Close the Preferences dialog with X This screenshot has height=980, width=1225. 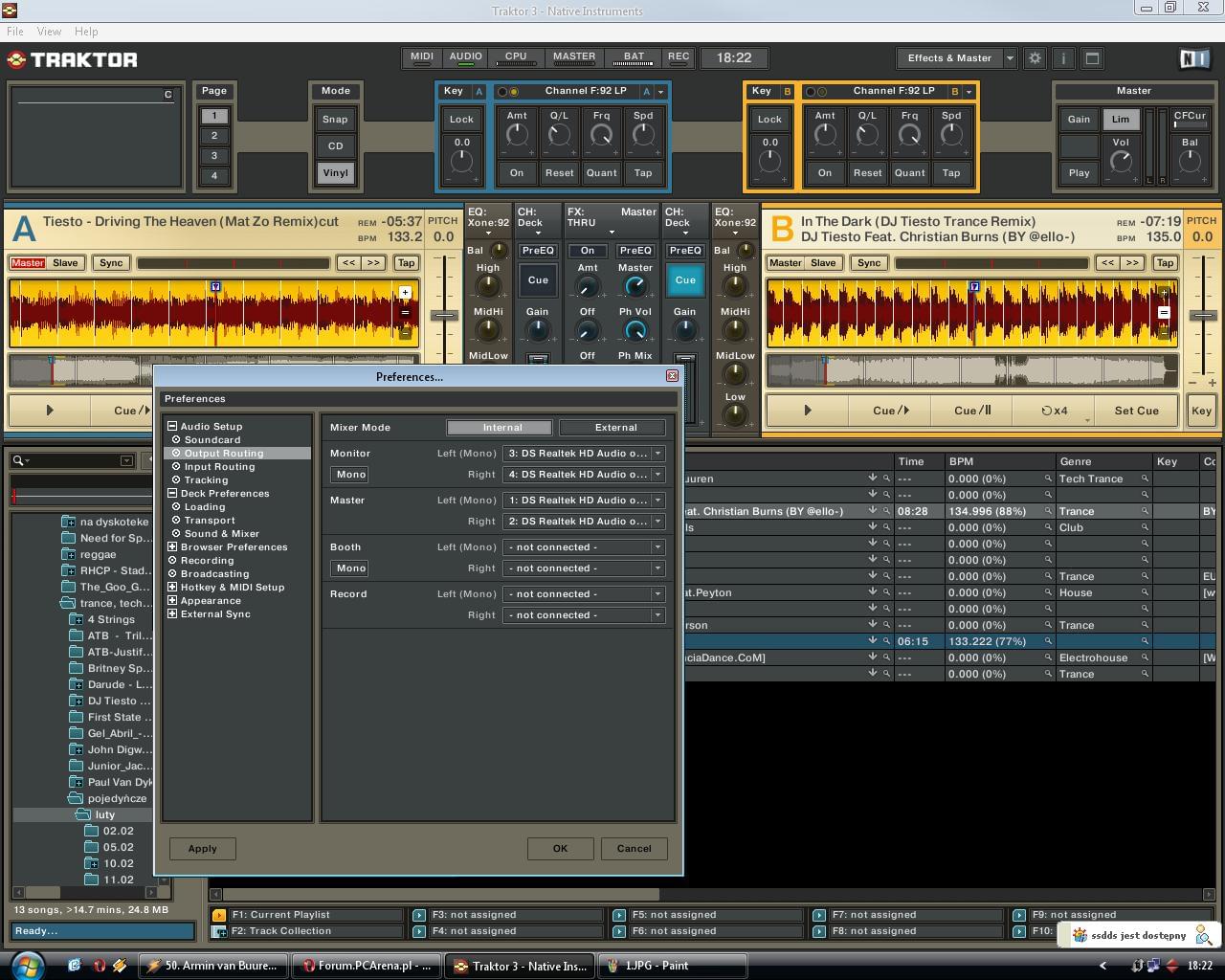click(672, 376)
